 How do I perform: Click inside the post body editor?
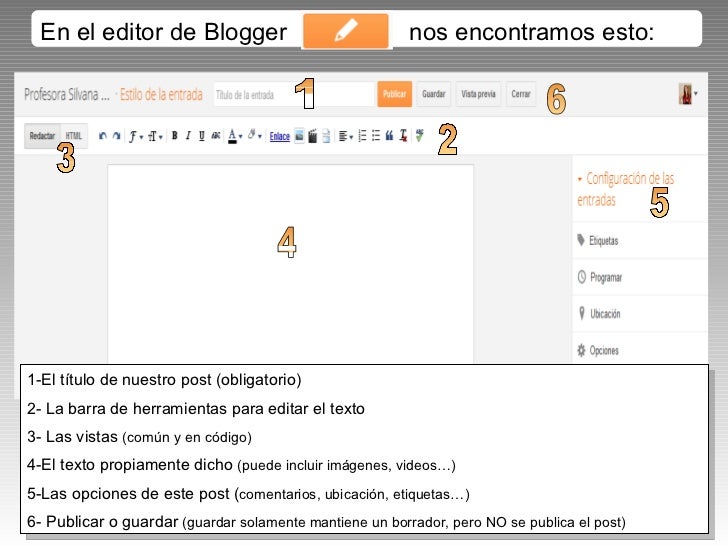pos(291,264)
